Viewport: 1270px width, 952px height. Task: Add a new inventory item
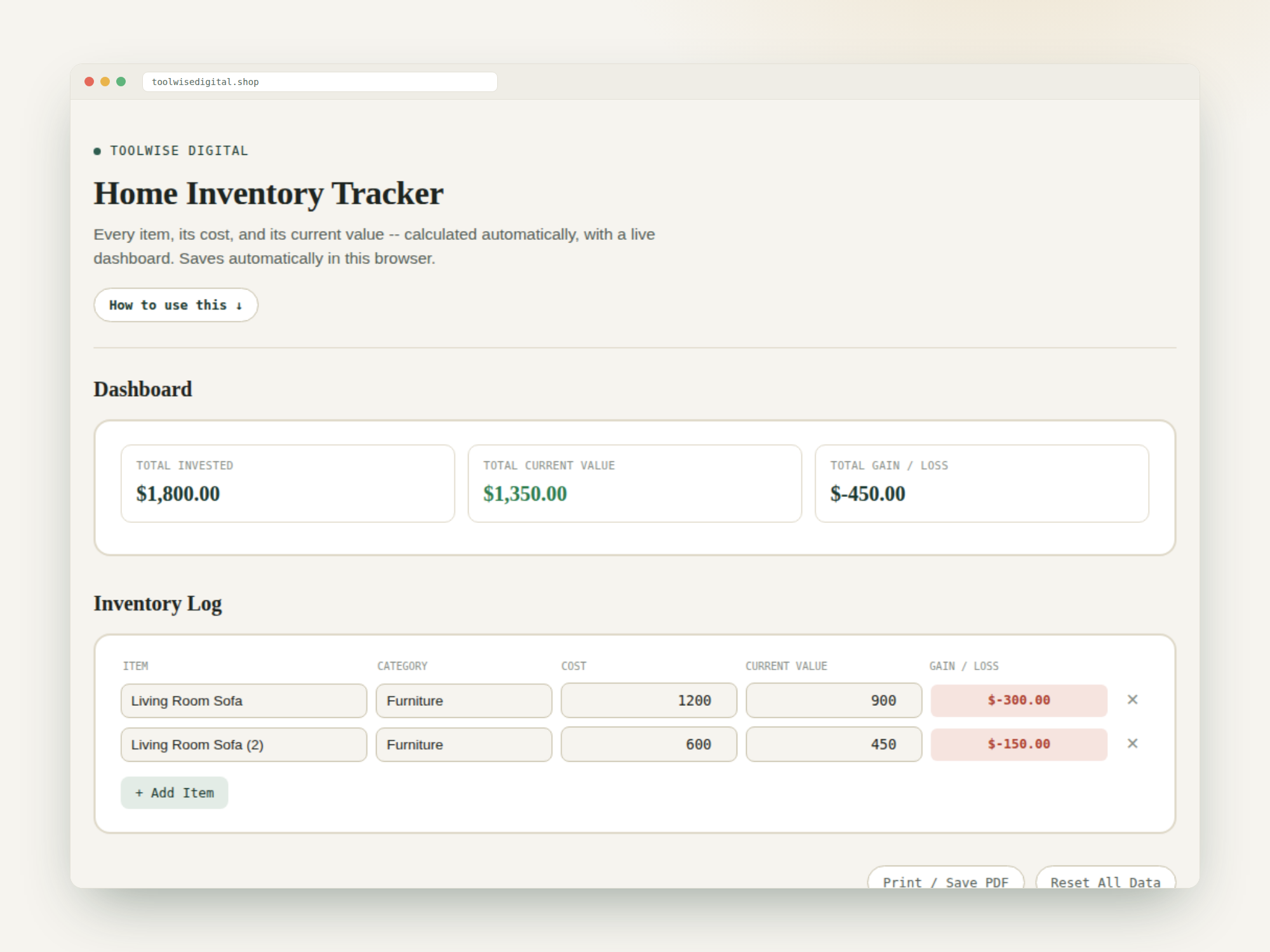click(x=175, y=793)
